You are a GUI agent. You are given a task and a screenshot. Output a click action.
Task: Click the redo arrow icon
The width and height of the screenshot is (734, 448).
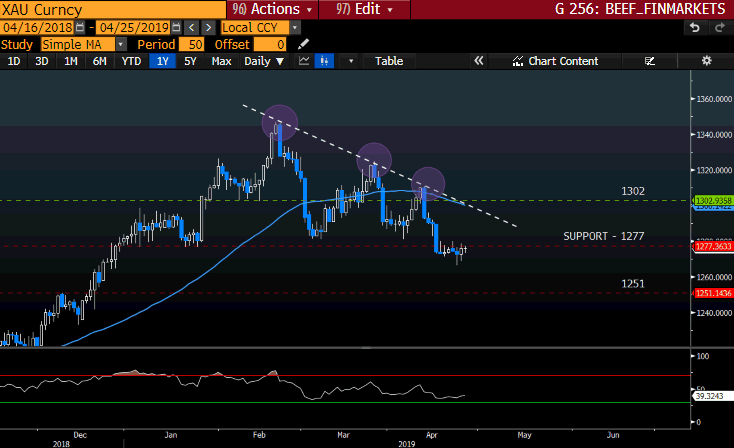point(720,28)
